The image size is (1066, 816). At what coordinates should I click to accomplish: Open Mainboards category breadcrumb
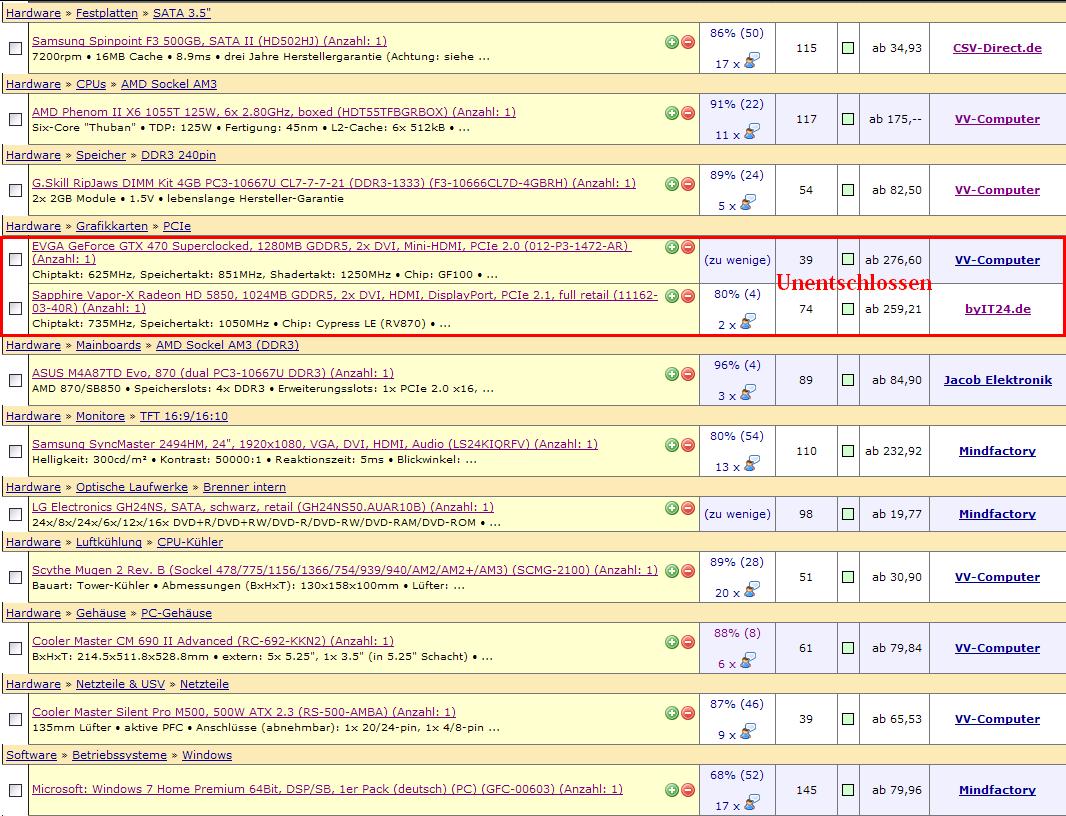coord(108,345)
